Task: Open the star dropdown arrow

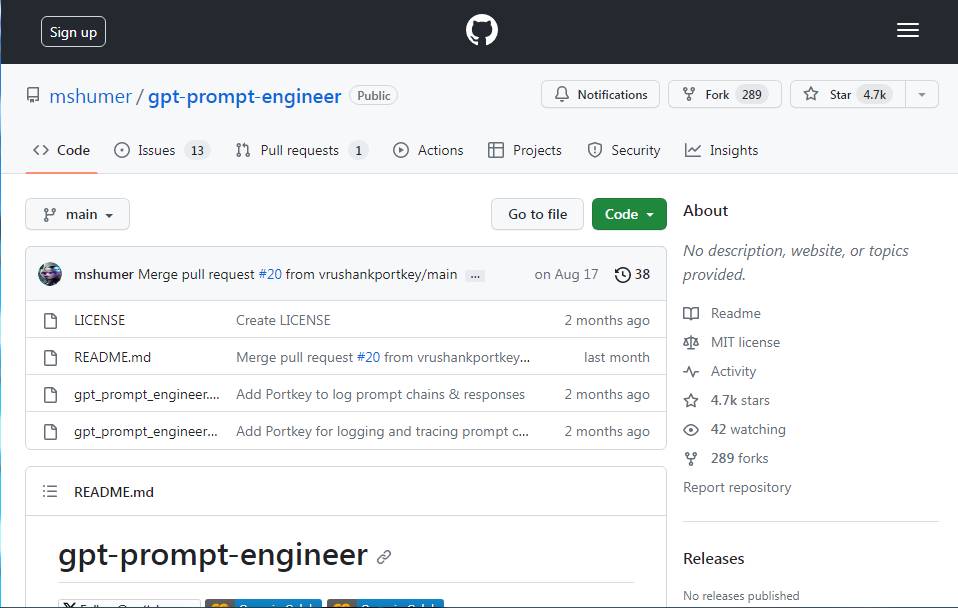Action: click(921, 94)
